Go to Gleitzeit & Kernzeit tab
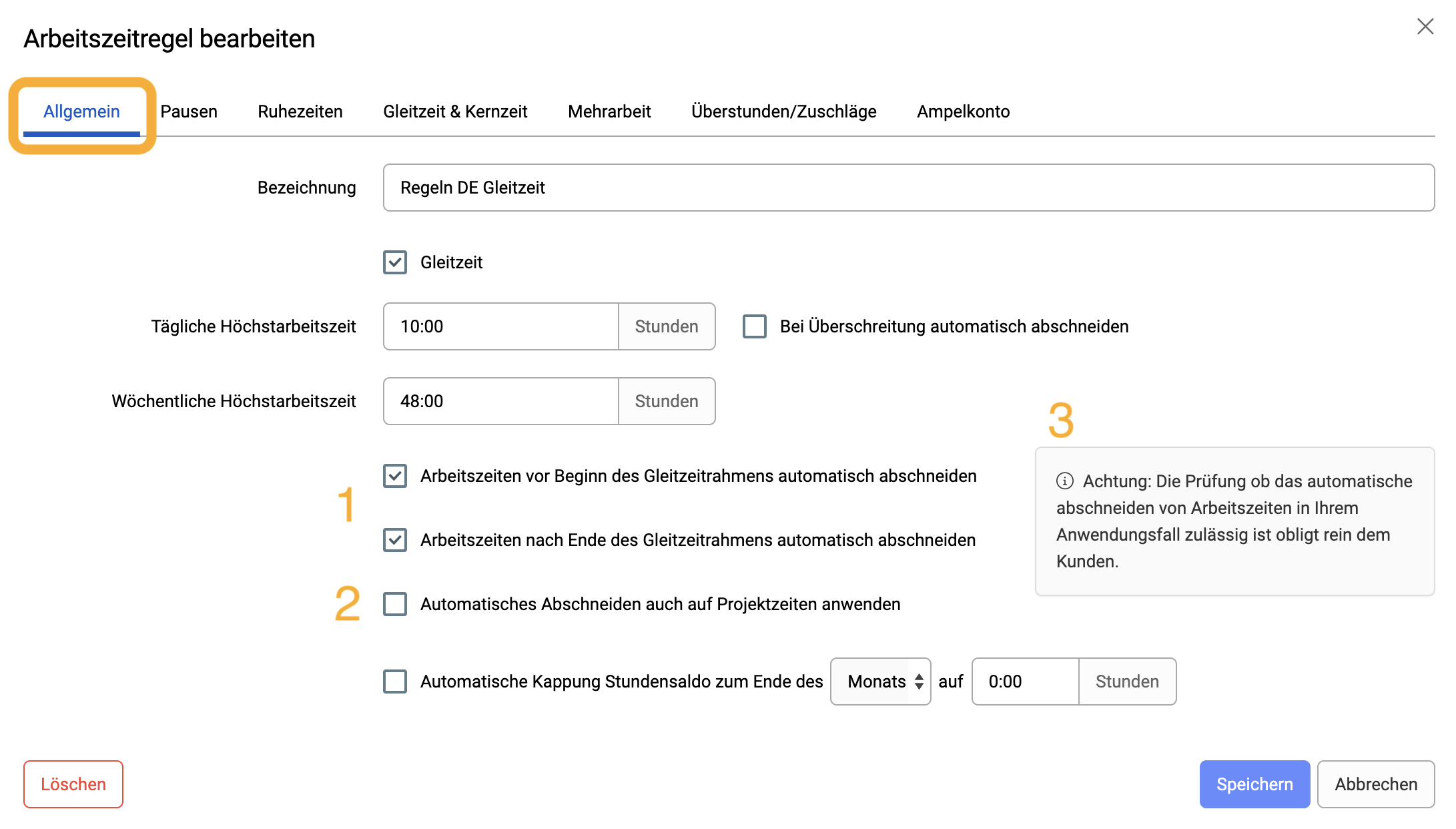Viewport: 1456px width, 829px height. (x=455, y=111)
